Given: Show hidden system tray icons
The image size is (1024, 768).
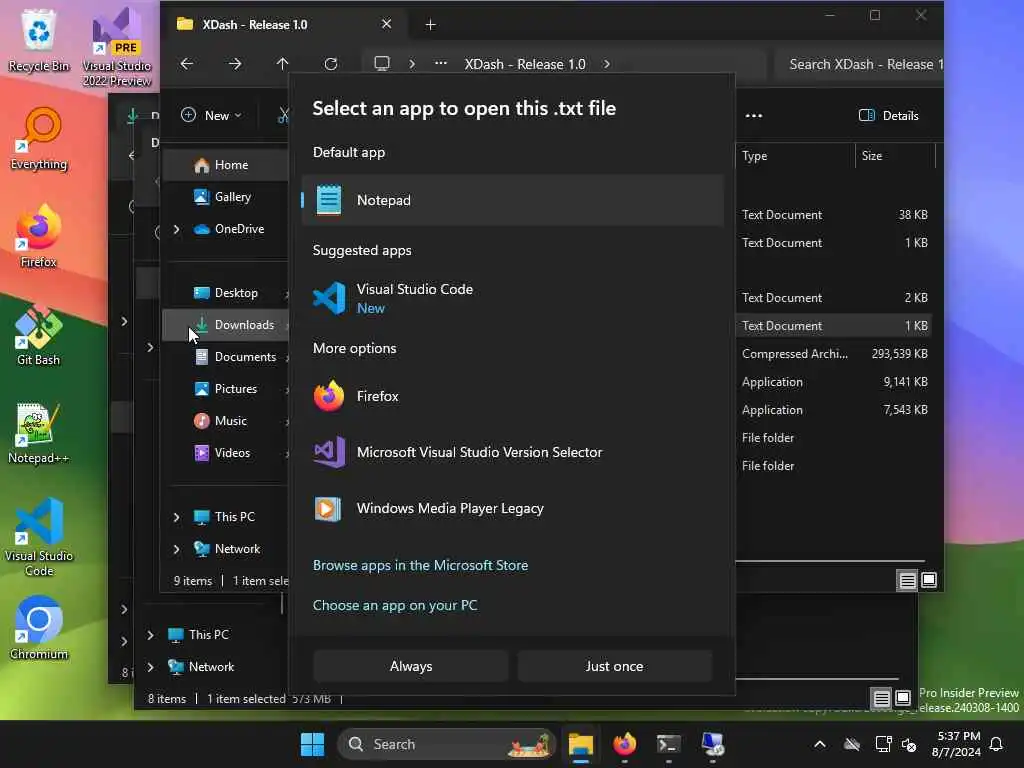Looking at the screenshot, I should point(820,744).
